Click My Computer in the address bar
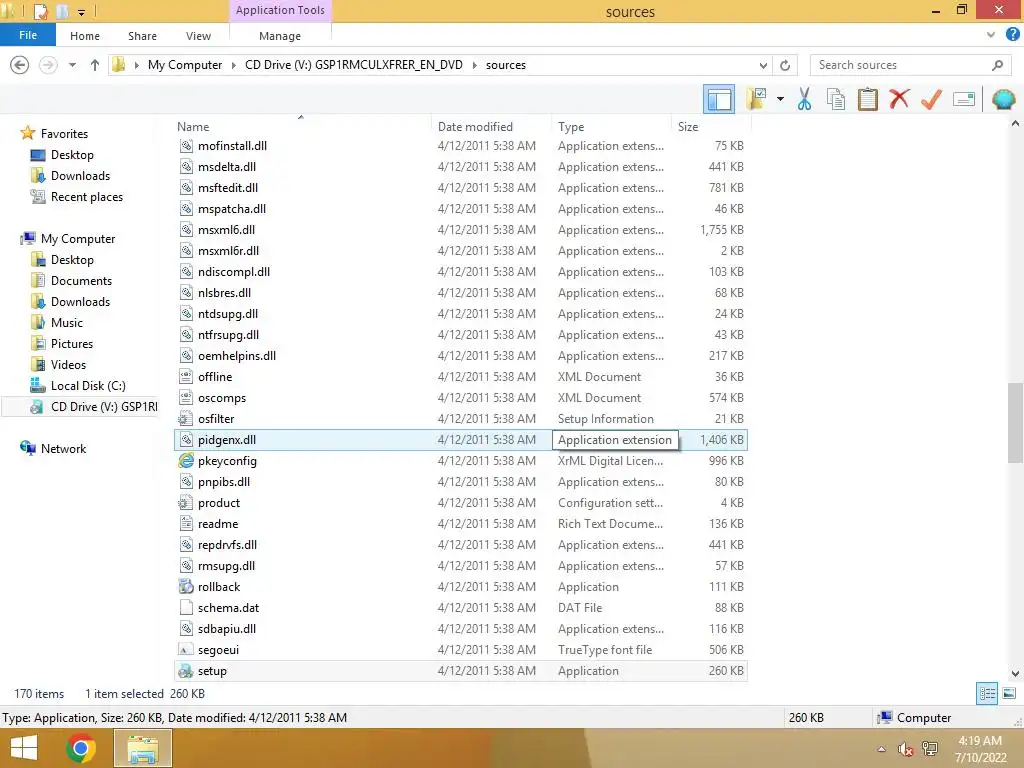The height and width of the screenshot is (768, 1024). point(185,65)
